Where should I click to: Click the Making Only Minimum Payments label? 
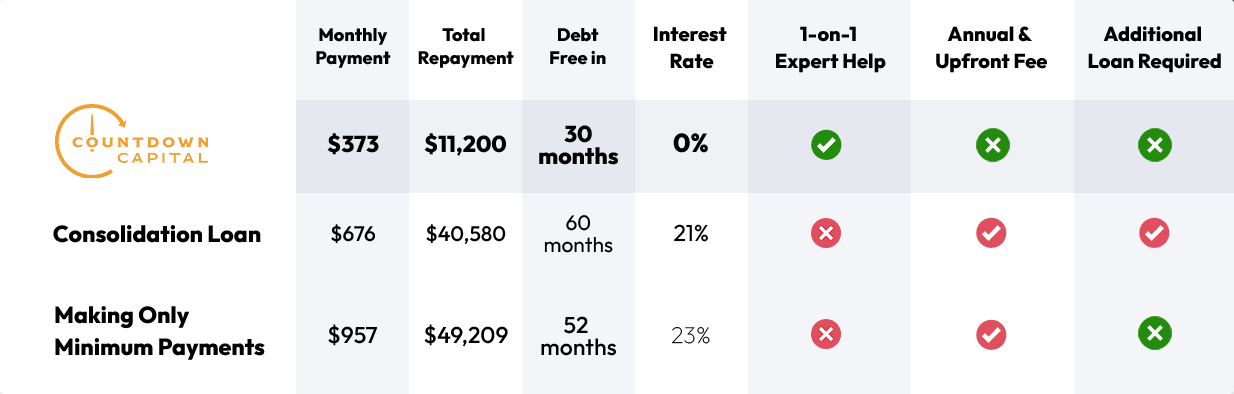coord(159,332)
